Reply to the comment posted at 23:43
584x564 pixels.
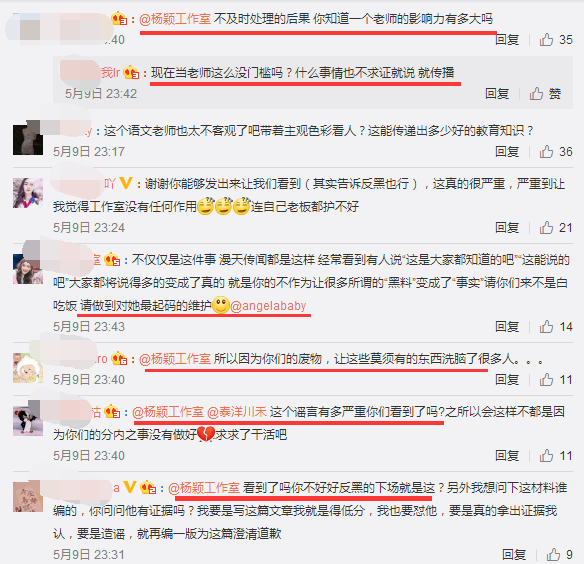[x=507, y=327]
